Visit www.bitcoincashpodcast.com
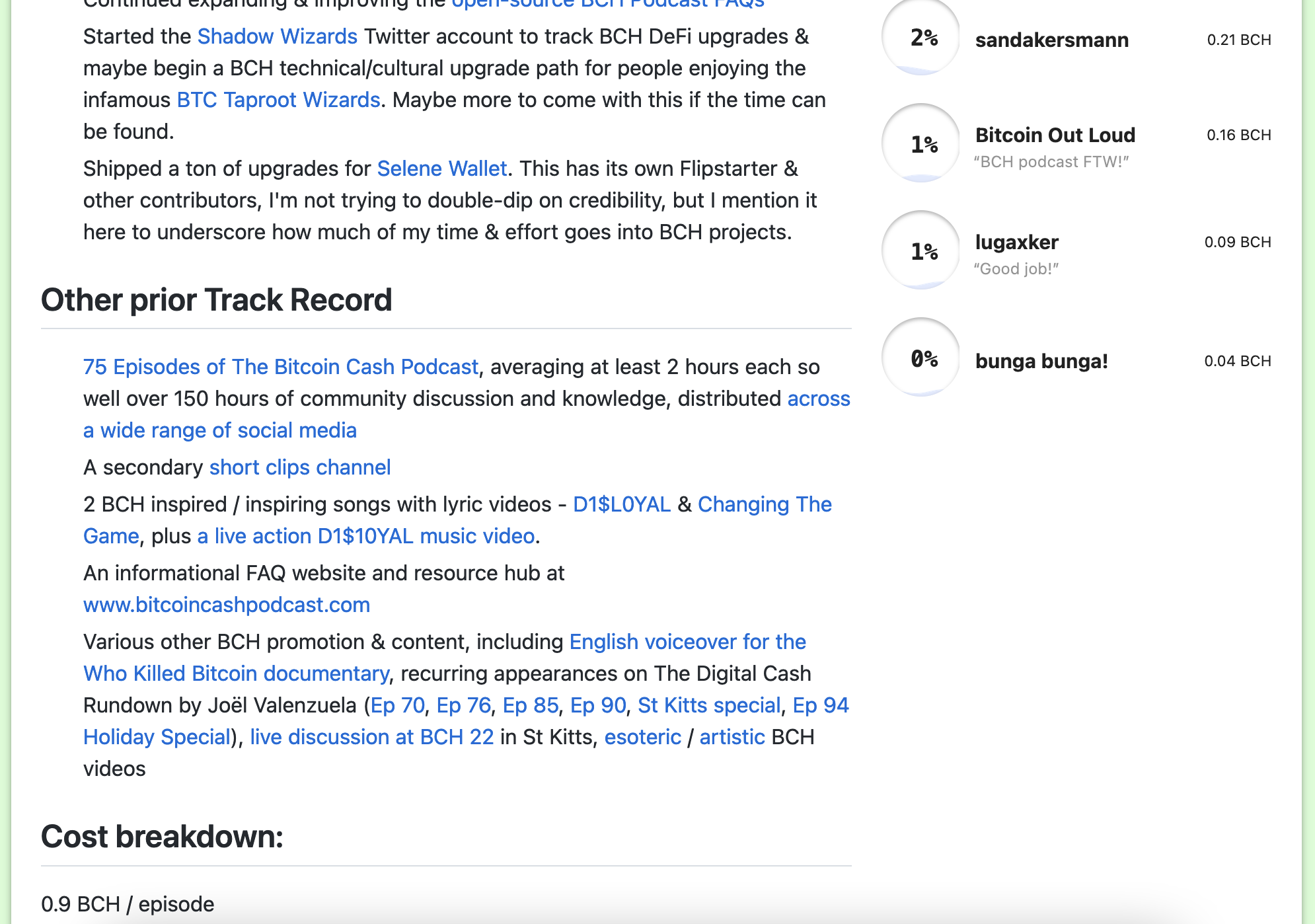1315x924 pixels. click(x=227, y=605)
